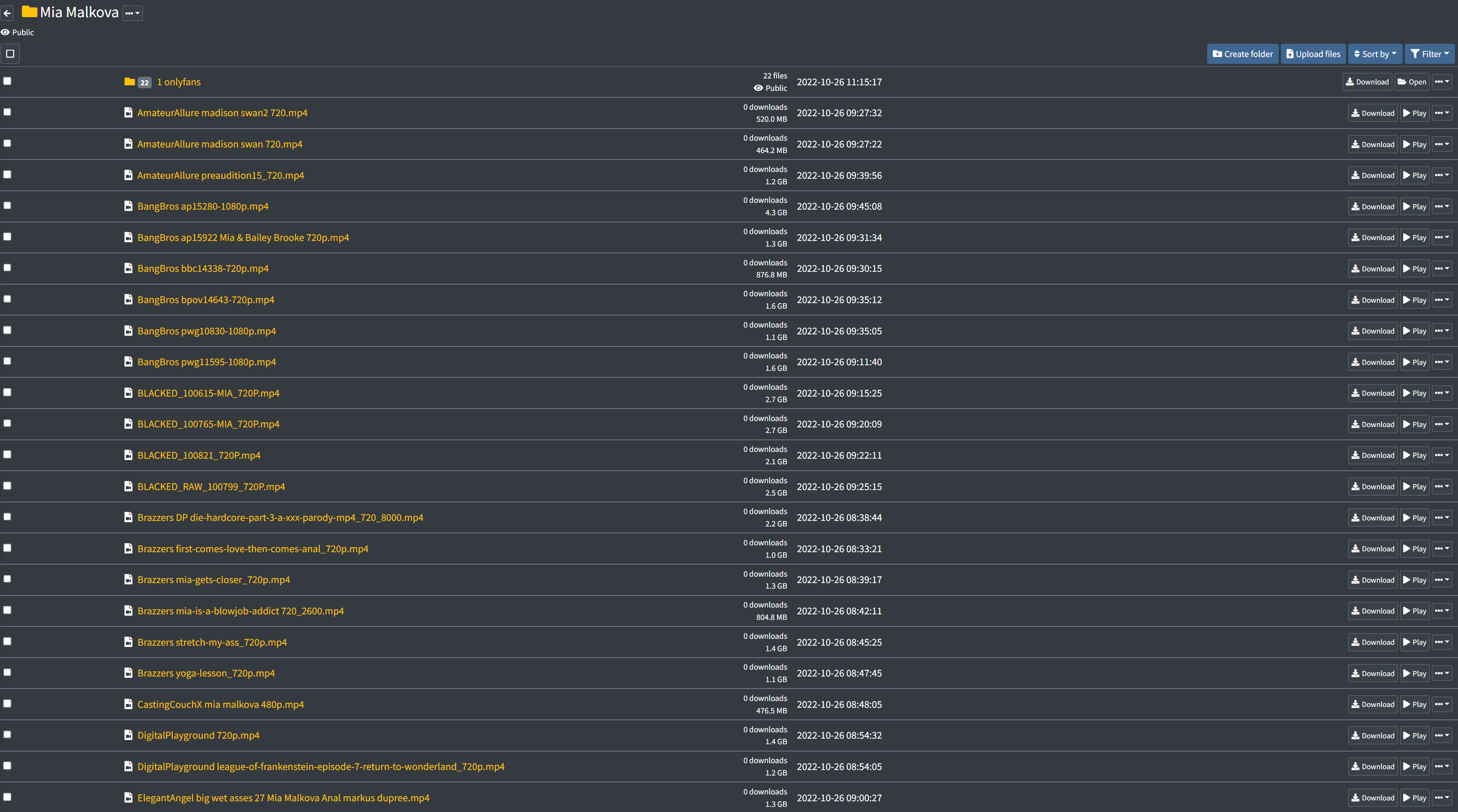Click the back arrow icon

7,13
